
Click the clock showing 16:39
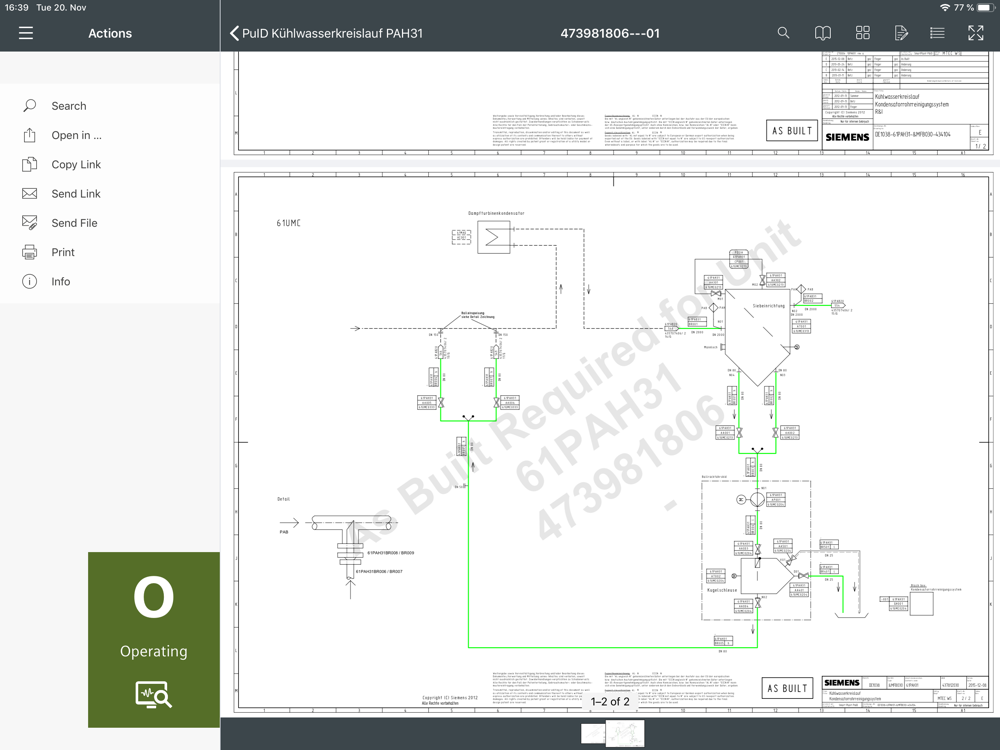coord(17,8)
